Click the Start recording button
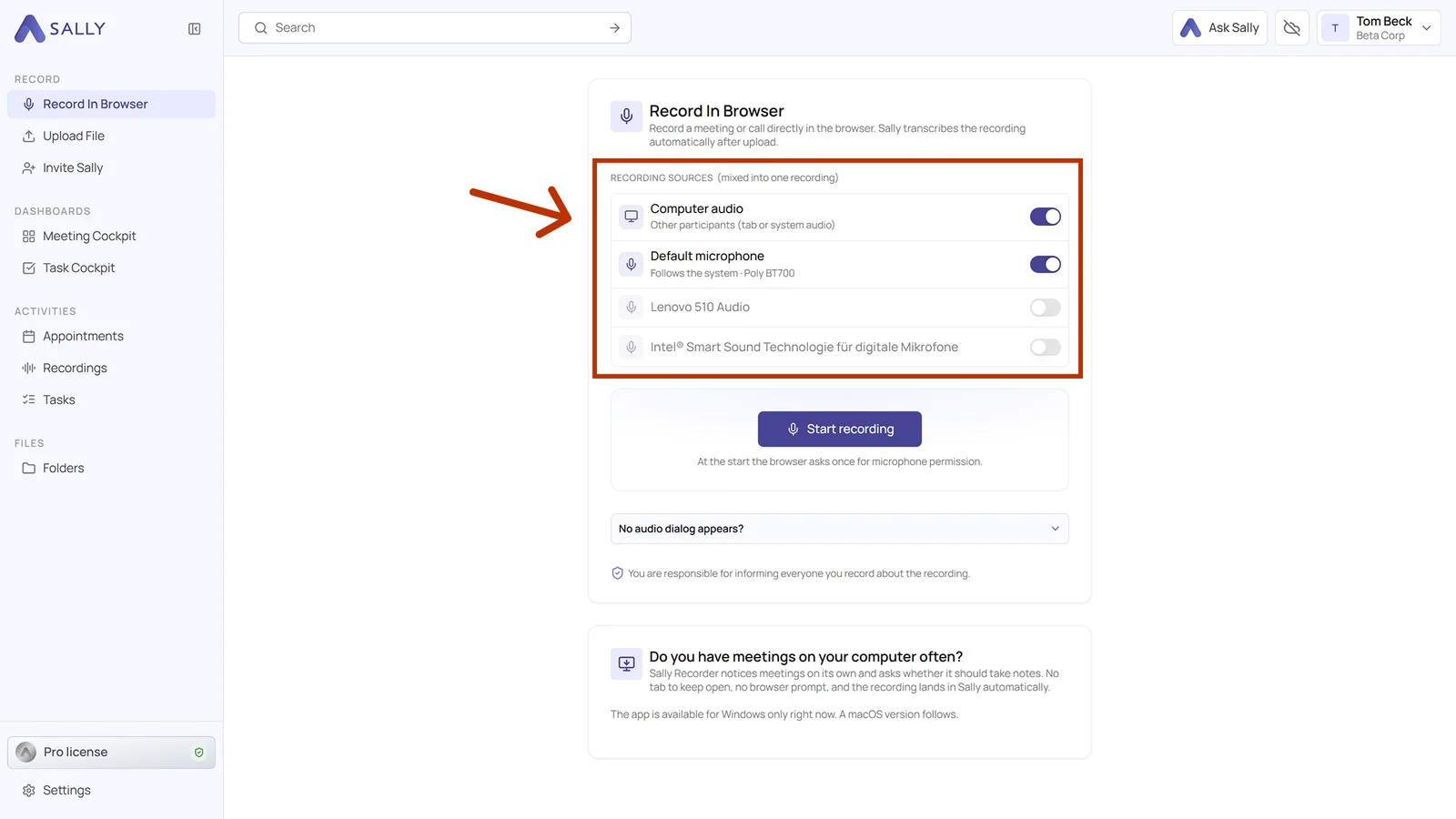1456x819 pixels. 839,429
